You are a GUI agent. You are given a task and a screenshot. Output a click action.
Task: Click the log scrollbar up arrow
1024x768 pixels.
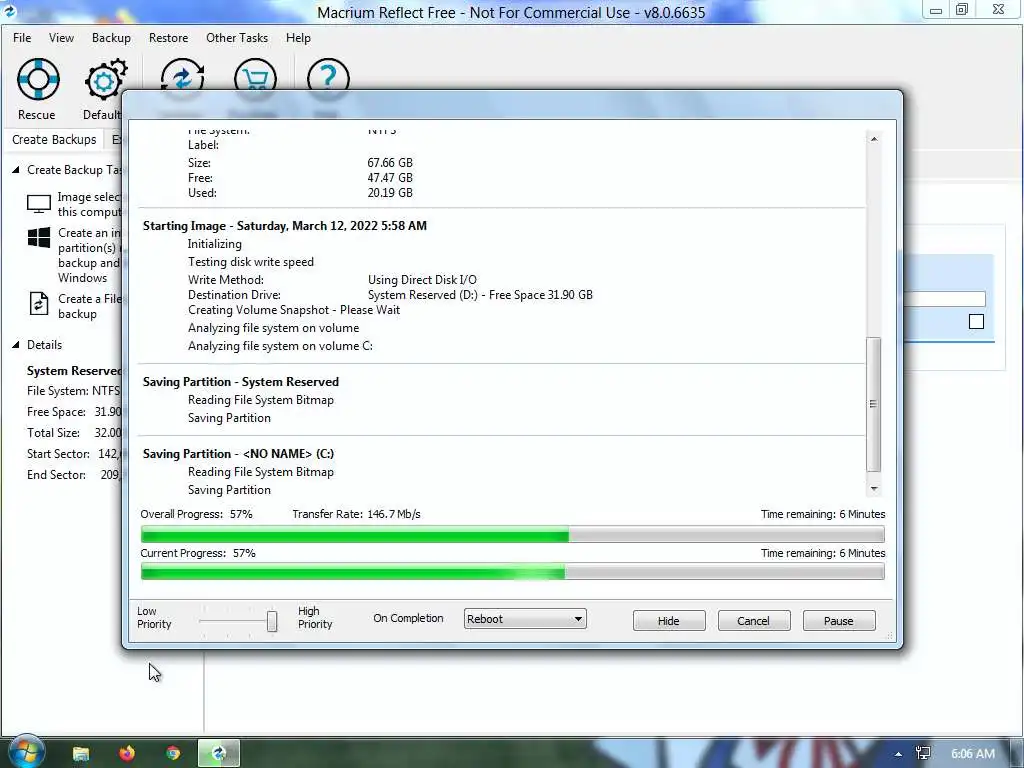pos(874,139)
